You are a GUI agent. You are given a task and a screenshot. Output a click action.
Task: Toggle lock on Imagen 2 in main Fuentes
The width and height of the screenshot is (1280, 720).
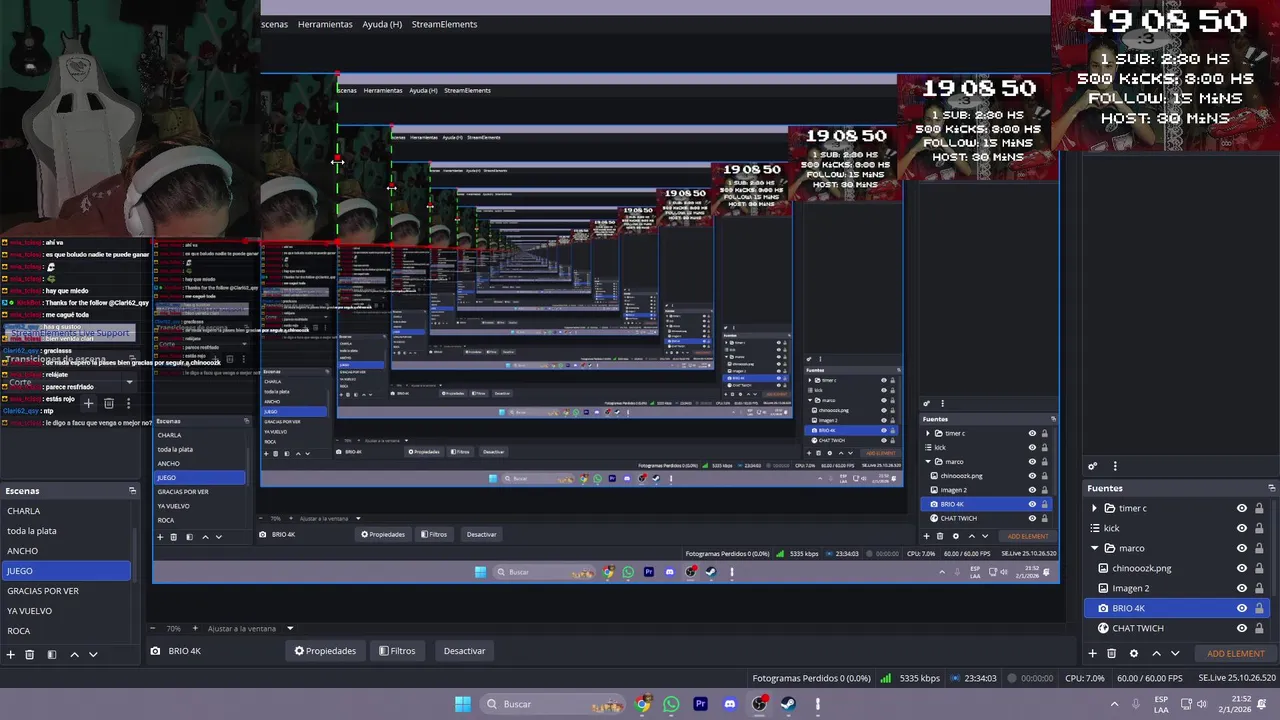(x=1259, y=588)
